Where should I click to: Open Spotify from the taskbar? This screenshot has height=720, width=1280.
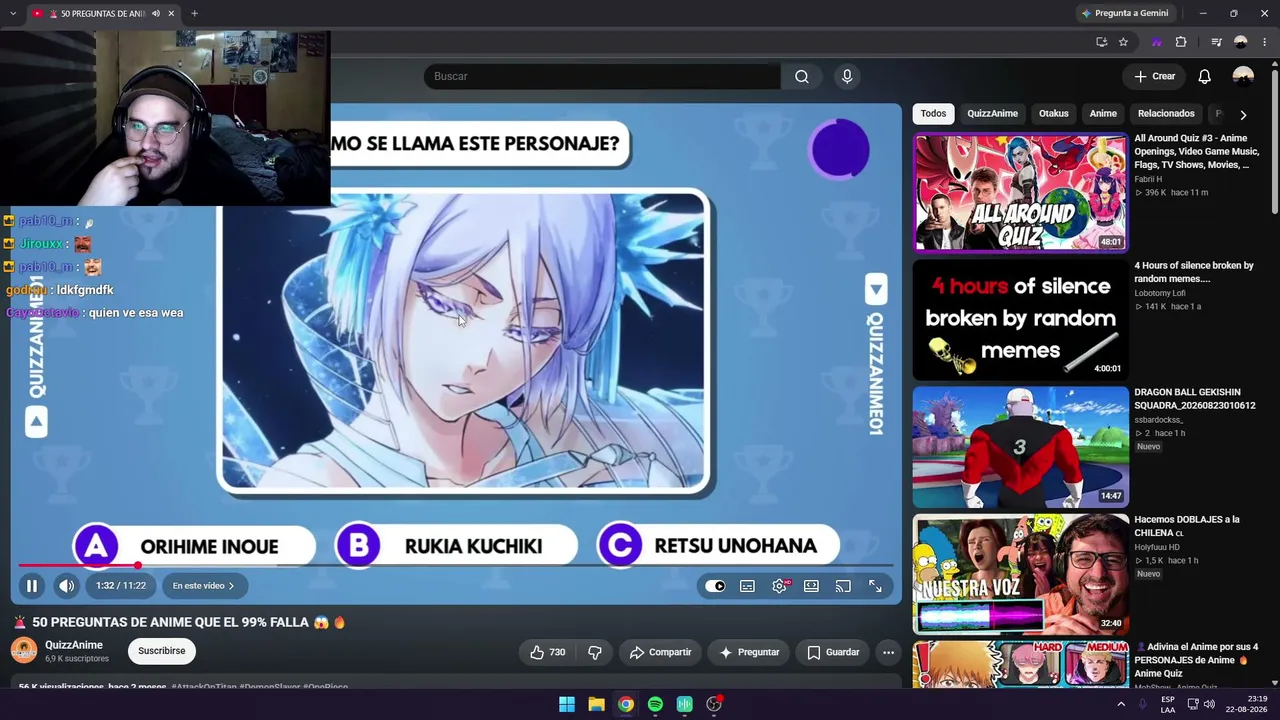655,704
